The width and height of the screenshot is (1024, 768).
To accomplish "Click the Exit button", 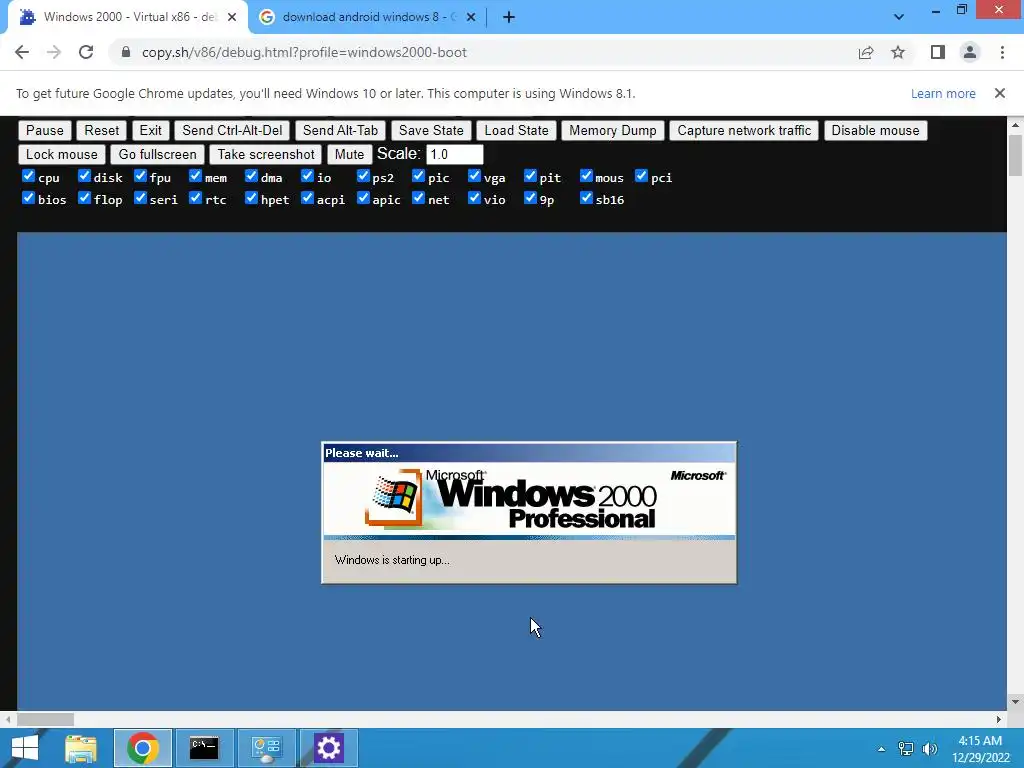I will 150,131.
